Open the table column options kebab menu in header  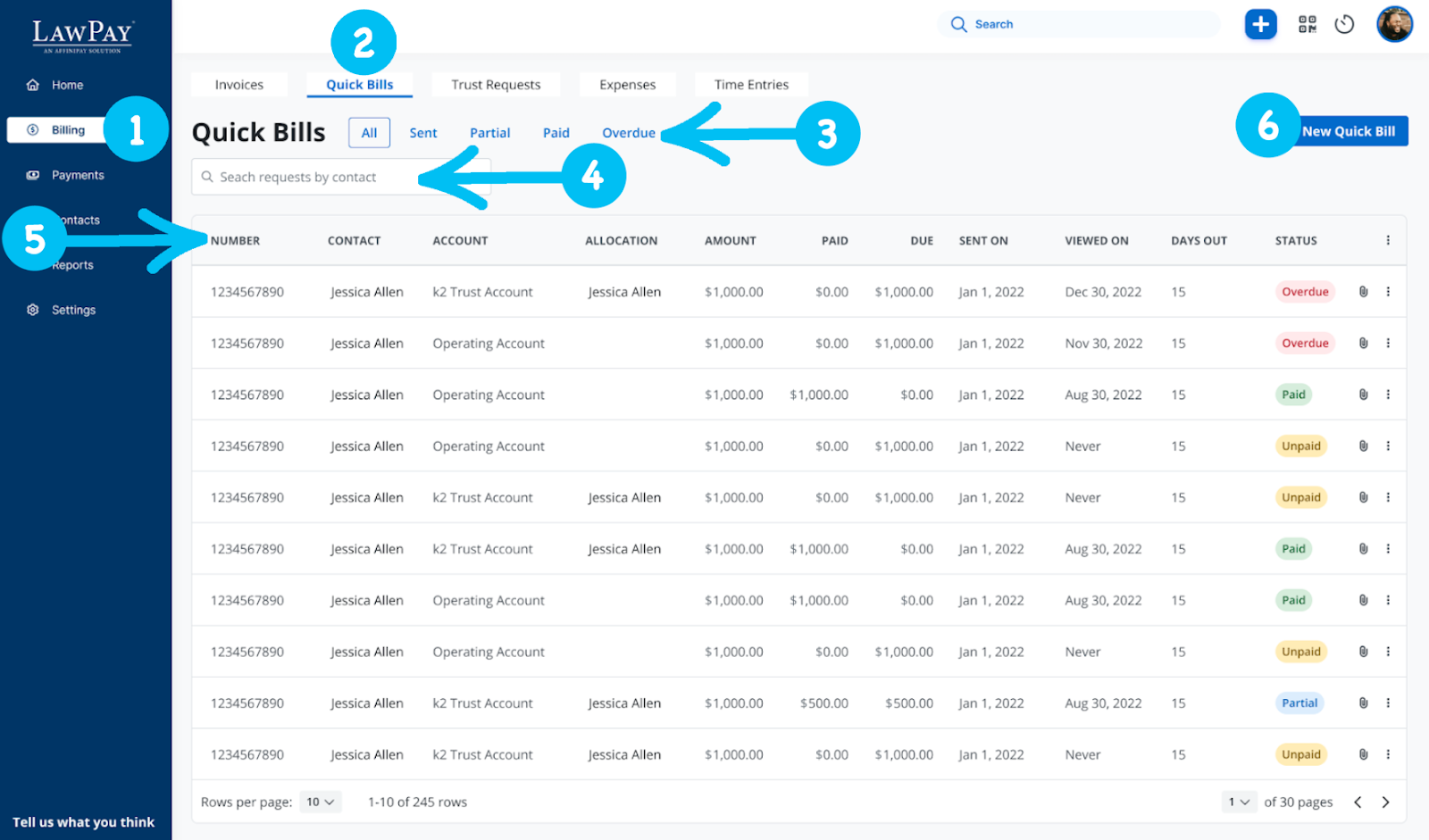(1388, 240)
